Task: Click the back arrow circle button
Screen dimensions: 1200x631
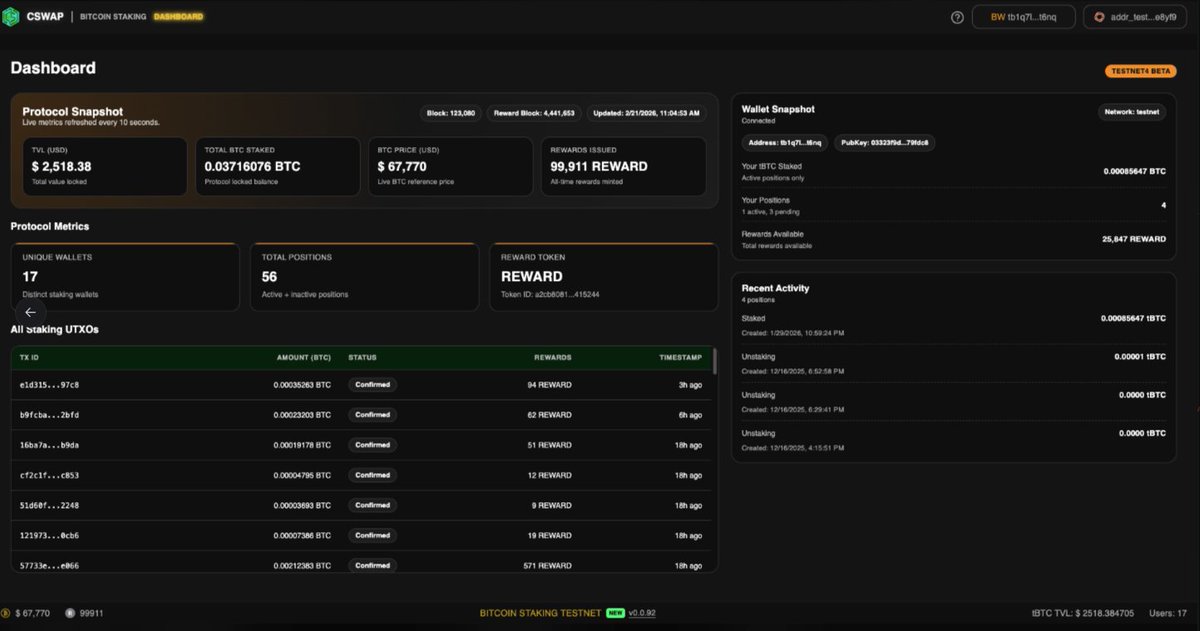Action: (30, 312)
